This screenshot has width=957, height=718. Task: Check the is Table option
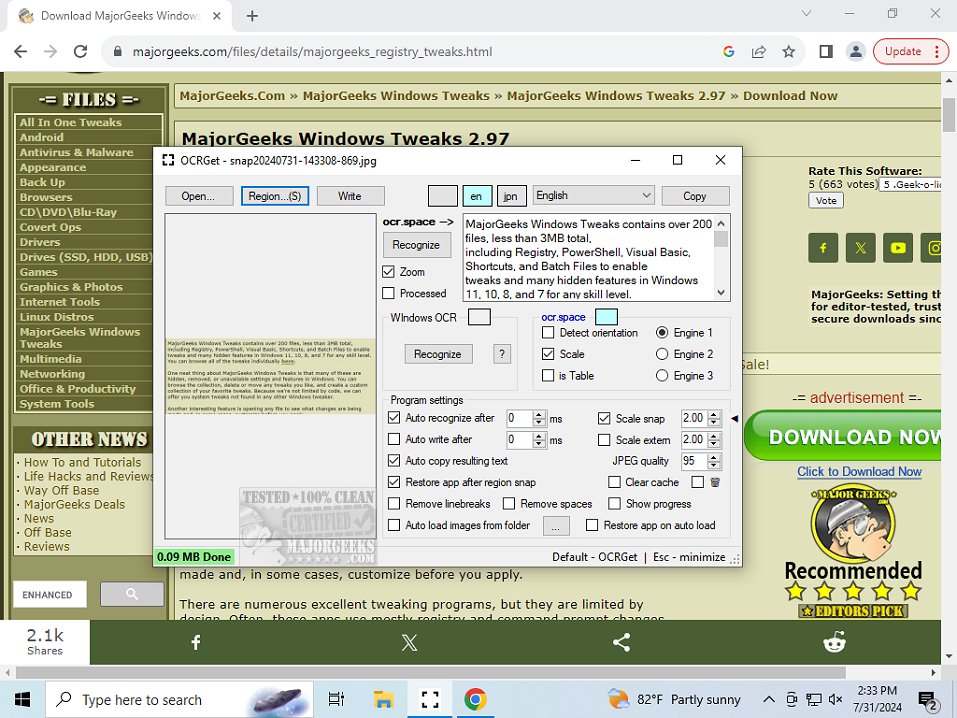548,375
